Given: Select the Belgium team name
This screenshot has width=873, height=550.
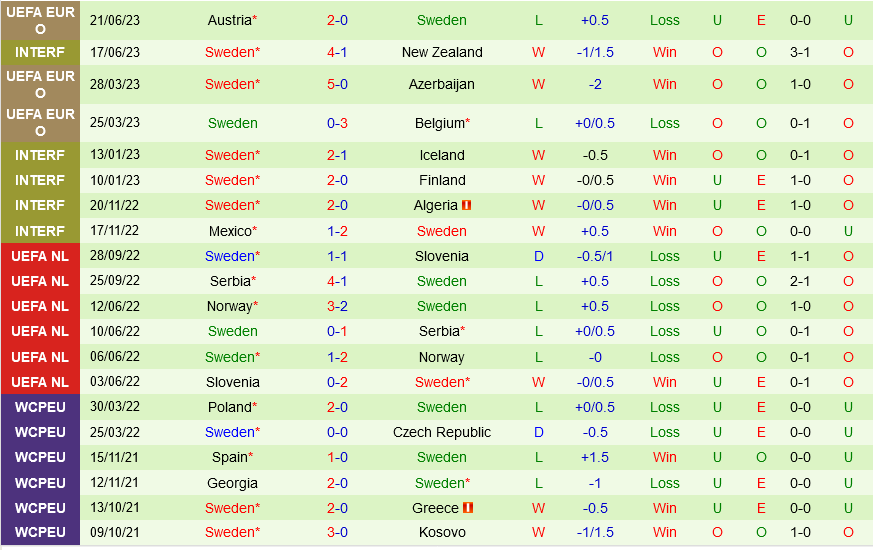Looking at the screenshot, I should point(439,123).
